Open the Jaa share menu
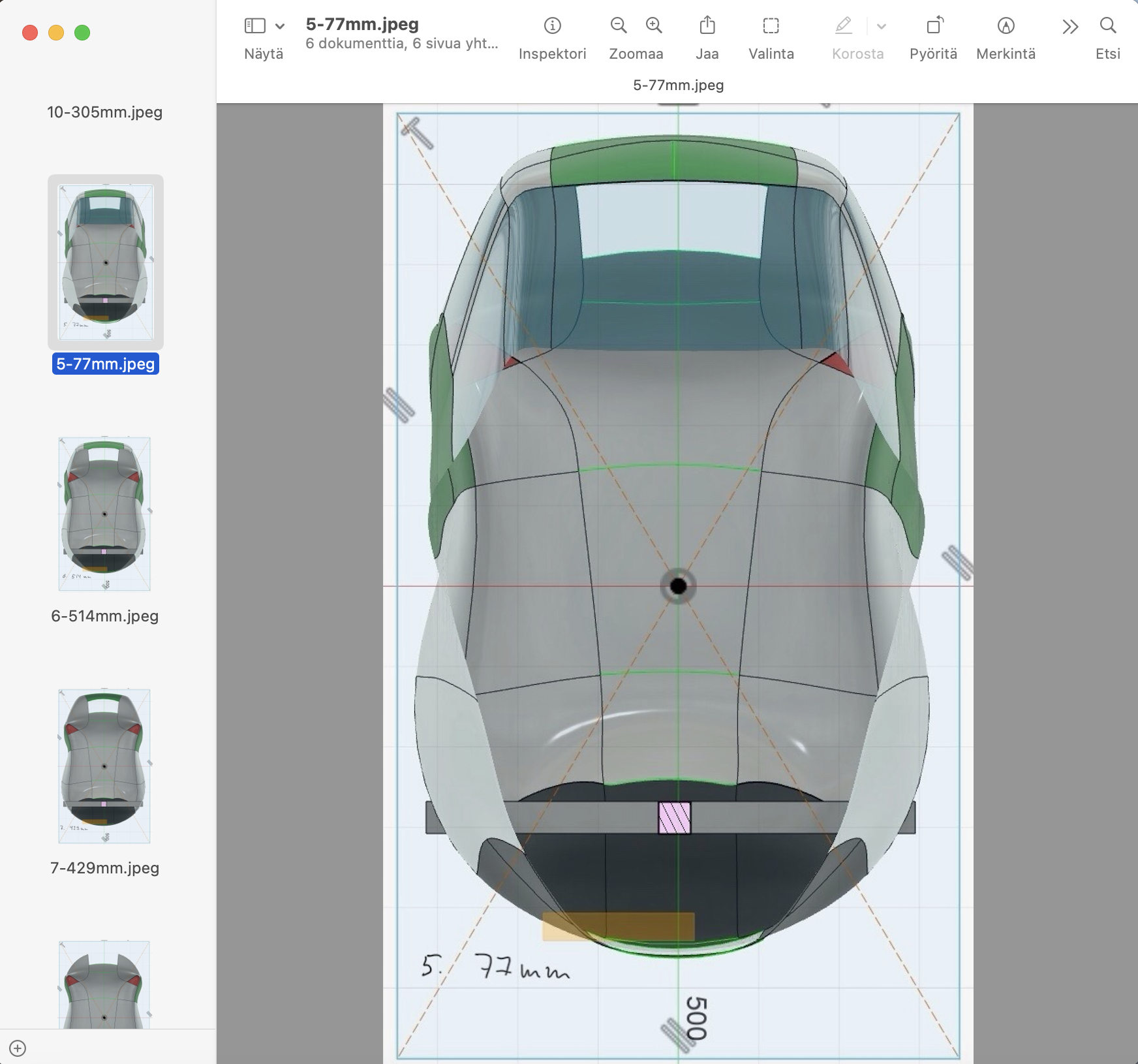This screenshot has height=1064, width=1138. pos(707,26)
